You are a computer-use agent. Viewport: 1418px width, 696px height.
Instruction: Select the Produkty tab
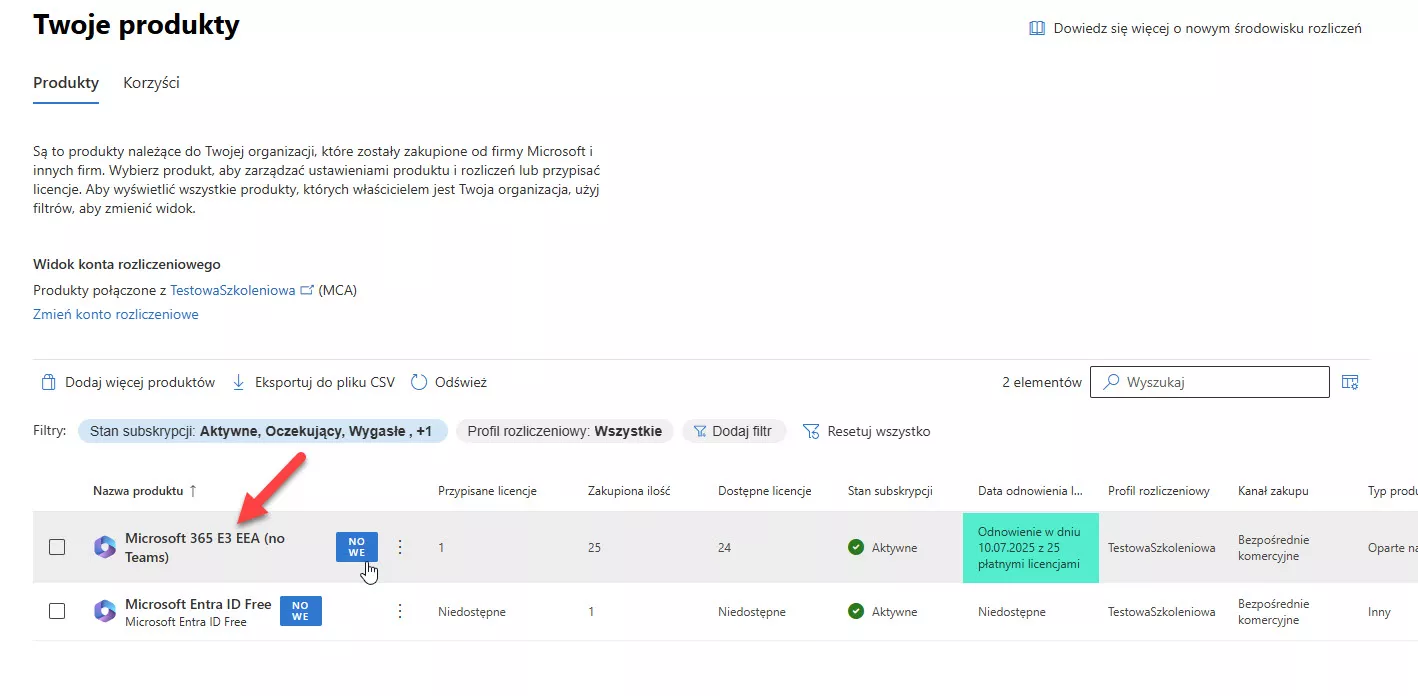pyautogui.click(x=66, y=83)
